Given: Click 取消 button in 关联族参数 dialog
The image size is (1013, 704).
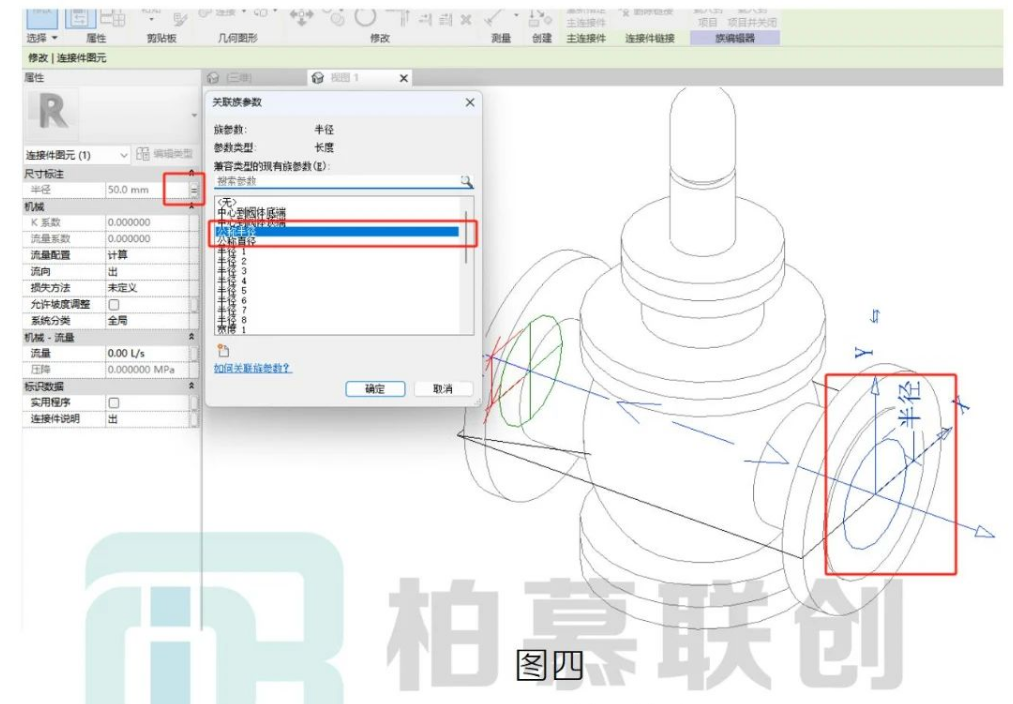Looking at the screenshot, I should (443, 389).
